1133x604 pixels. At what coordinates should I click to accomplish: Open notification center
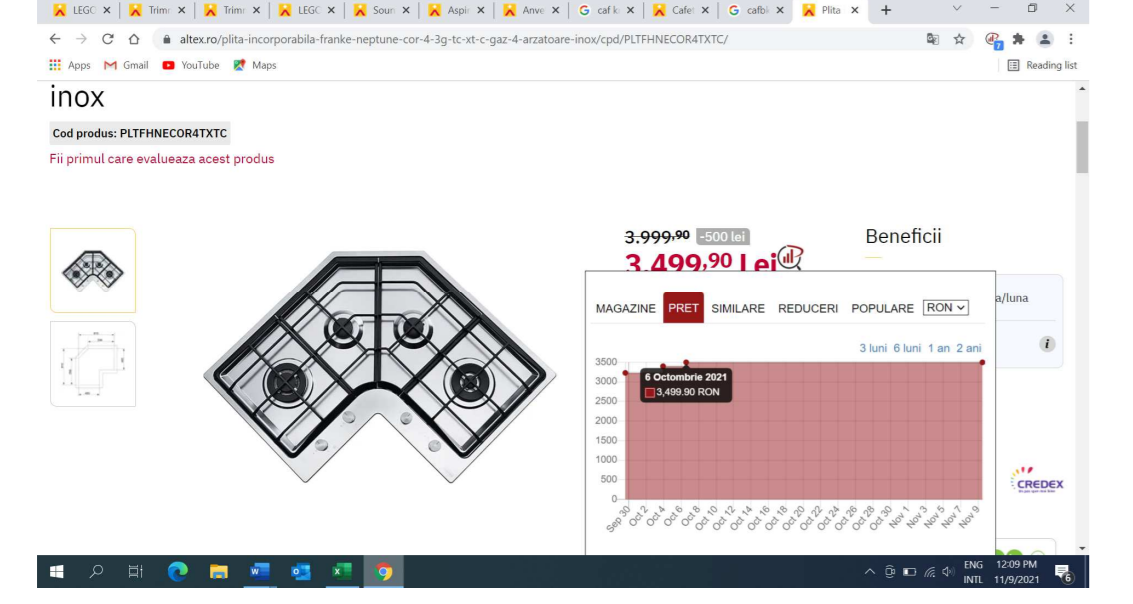[1063, 573]
